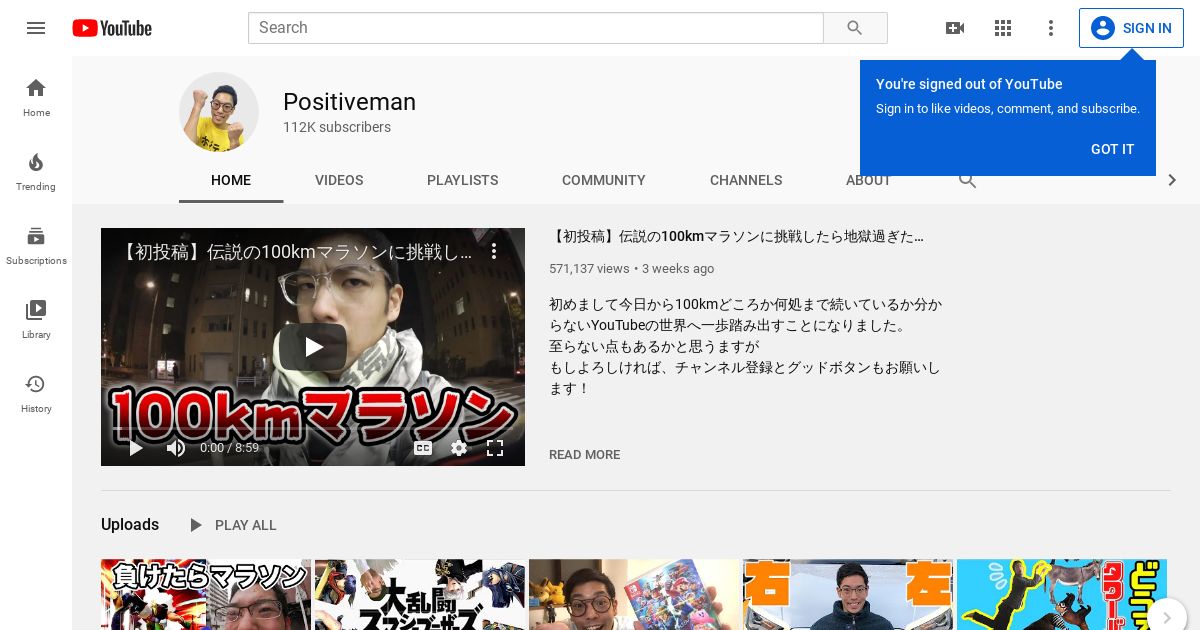Open the 大乱闘 Smash Bros upload thumbnail
This screenshot has width=1200, height=630.
[x=420, y=594]
